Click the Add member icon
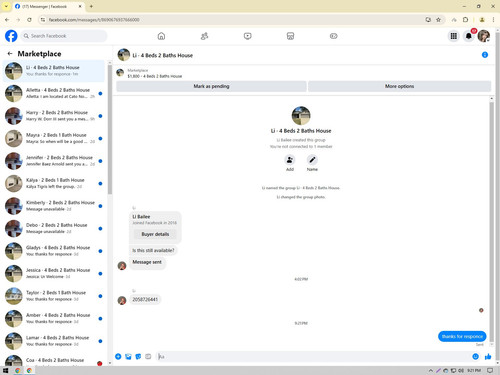 click(x=290, y=160)
